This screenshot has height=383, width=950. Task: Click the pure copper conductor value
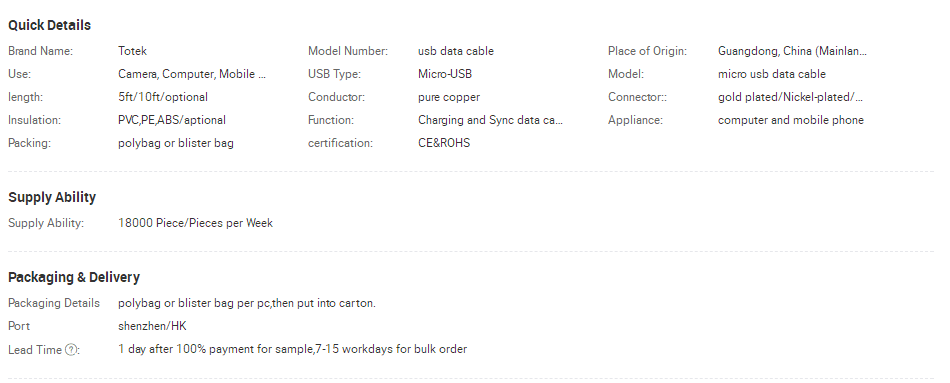(449, 97)
